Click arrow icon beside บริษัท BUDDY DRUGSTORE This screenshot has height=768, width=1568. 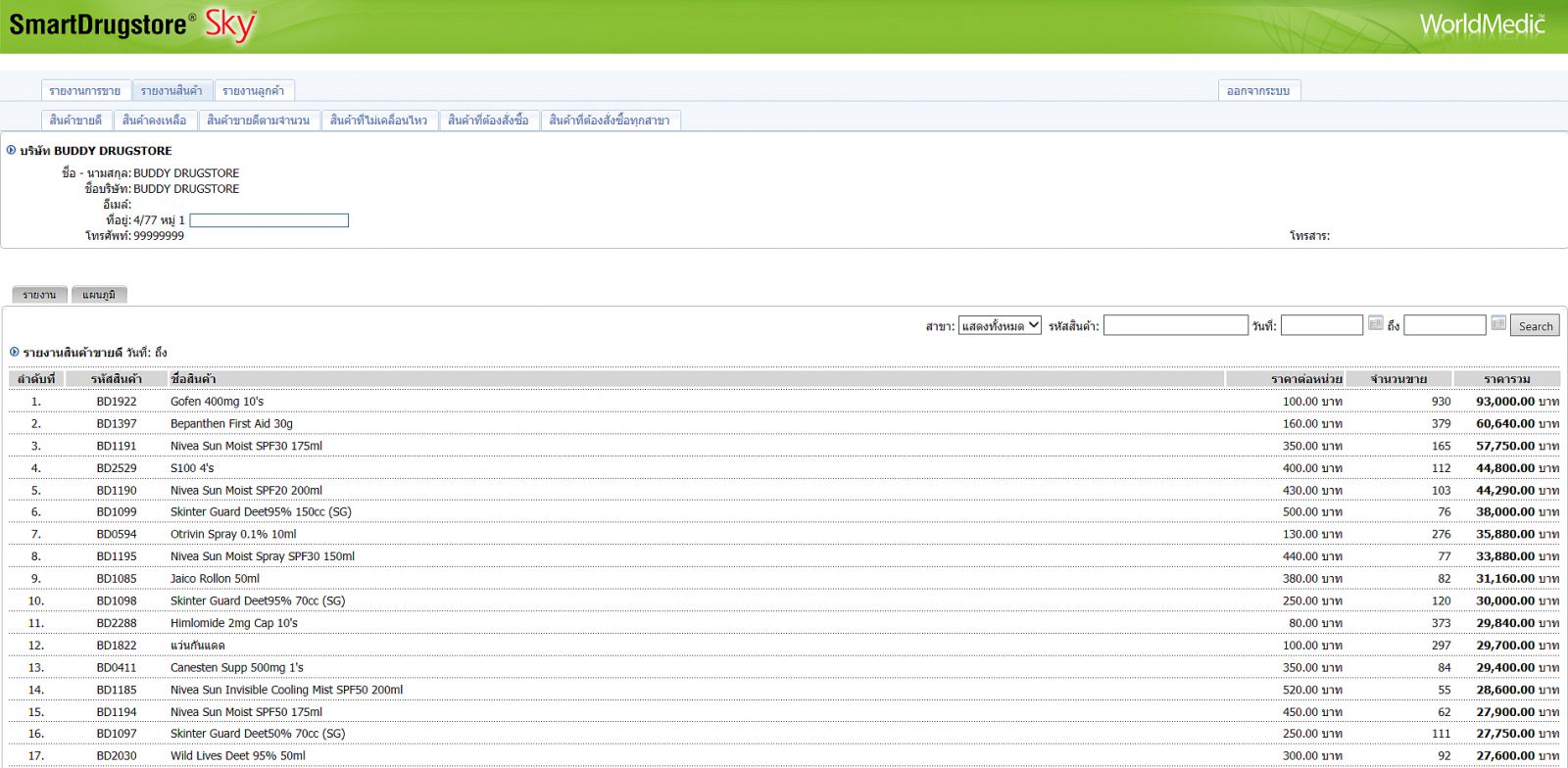click(12, 151)
